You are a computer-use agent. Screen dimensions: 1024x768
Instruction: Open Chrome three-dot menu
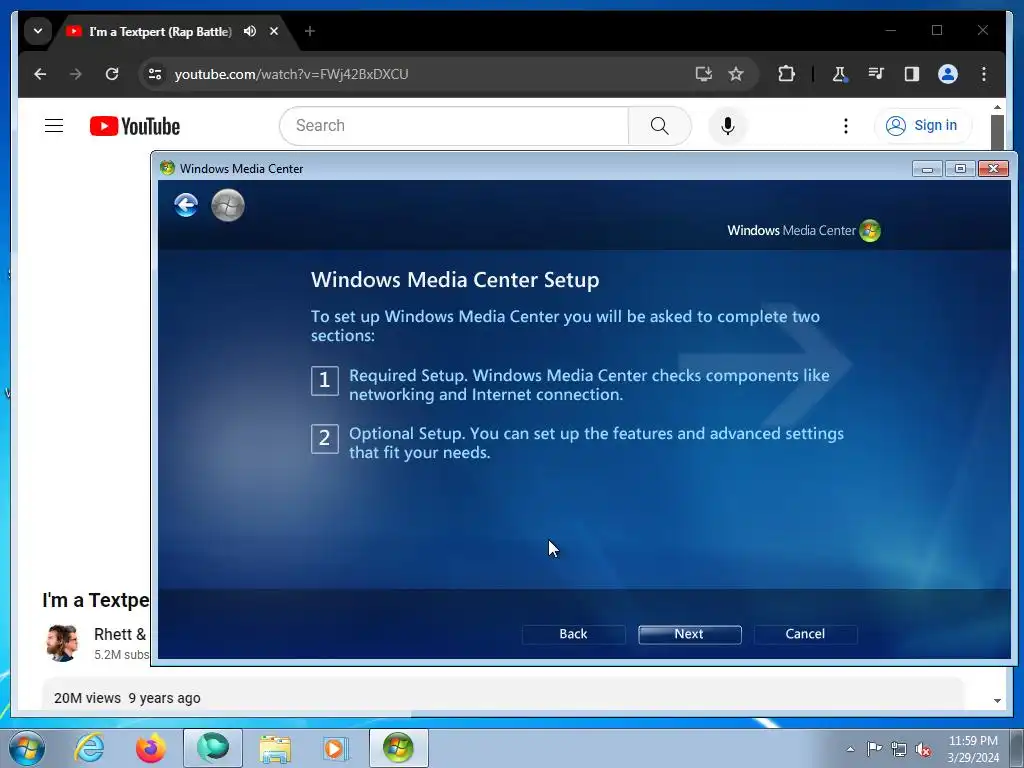(984, 74)
